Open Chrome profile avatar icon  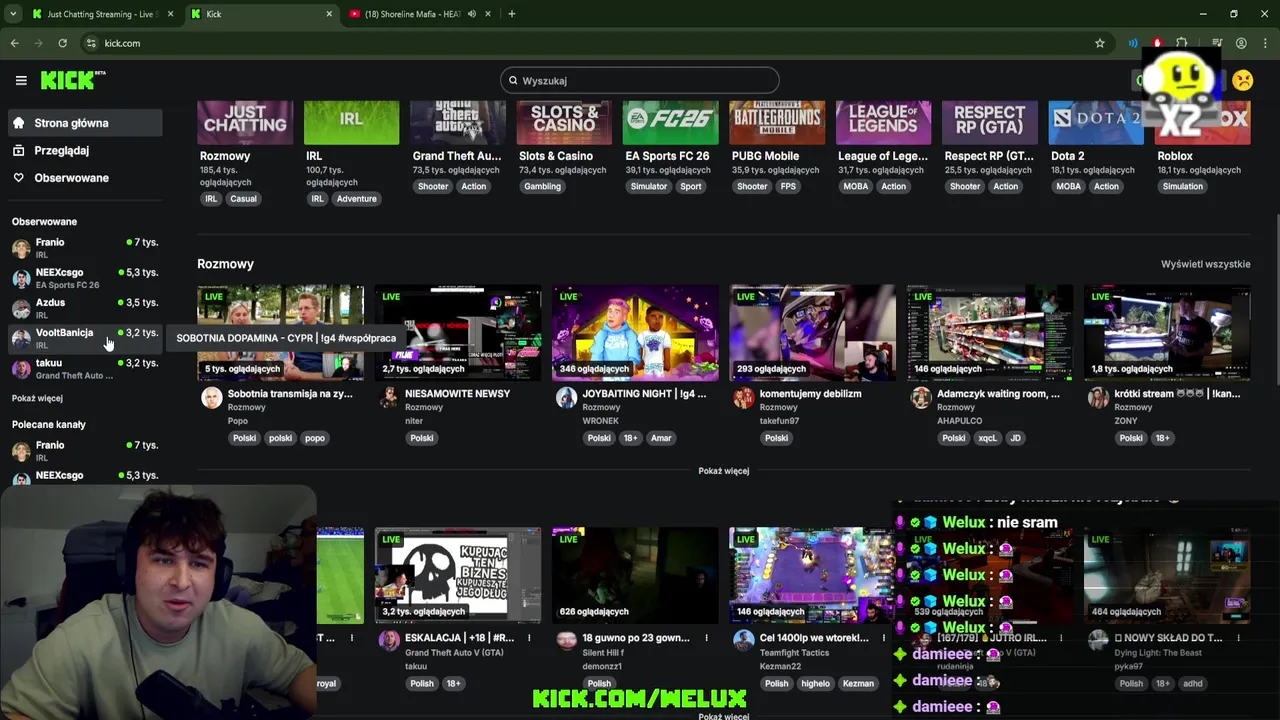point(1241,43)
